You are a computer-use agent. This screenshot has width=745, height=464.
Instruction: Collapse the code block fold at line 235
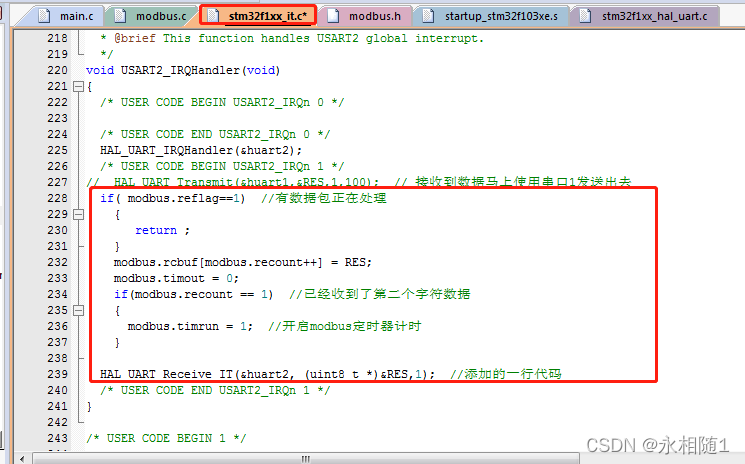pyautogui.click(x=78, y=311)
